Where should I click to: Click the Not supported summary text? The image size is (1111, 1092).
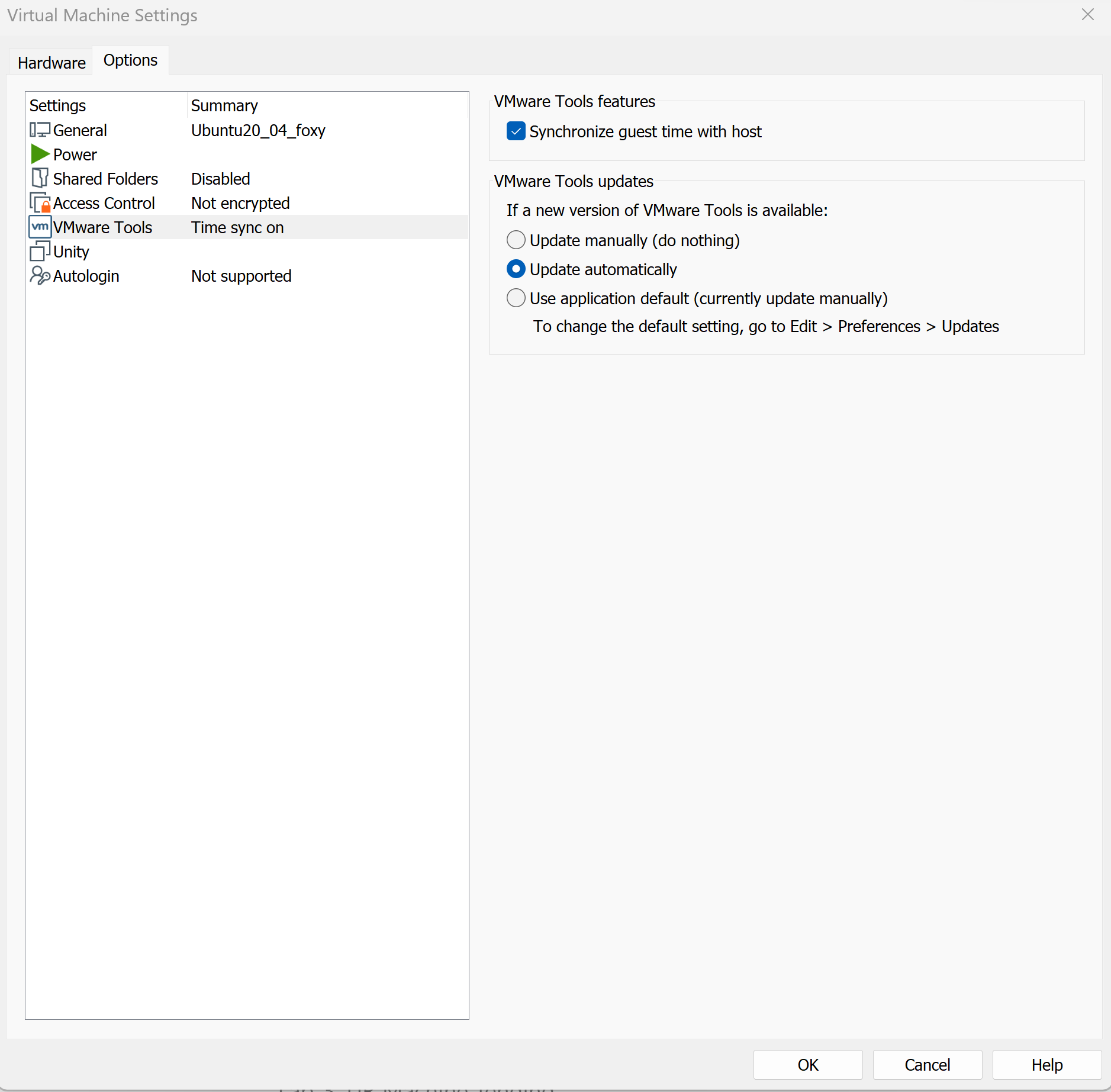pyautogui.click(x=241, y=276)
